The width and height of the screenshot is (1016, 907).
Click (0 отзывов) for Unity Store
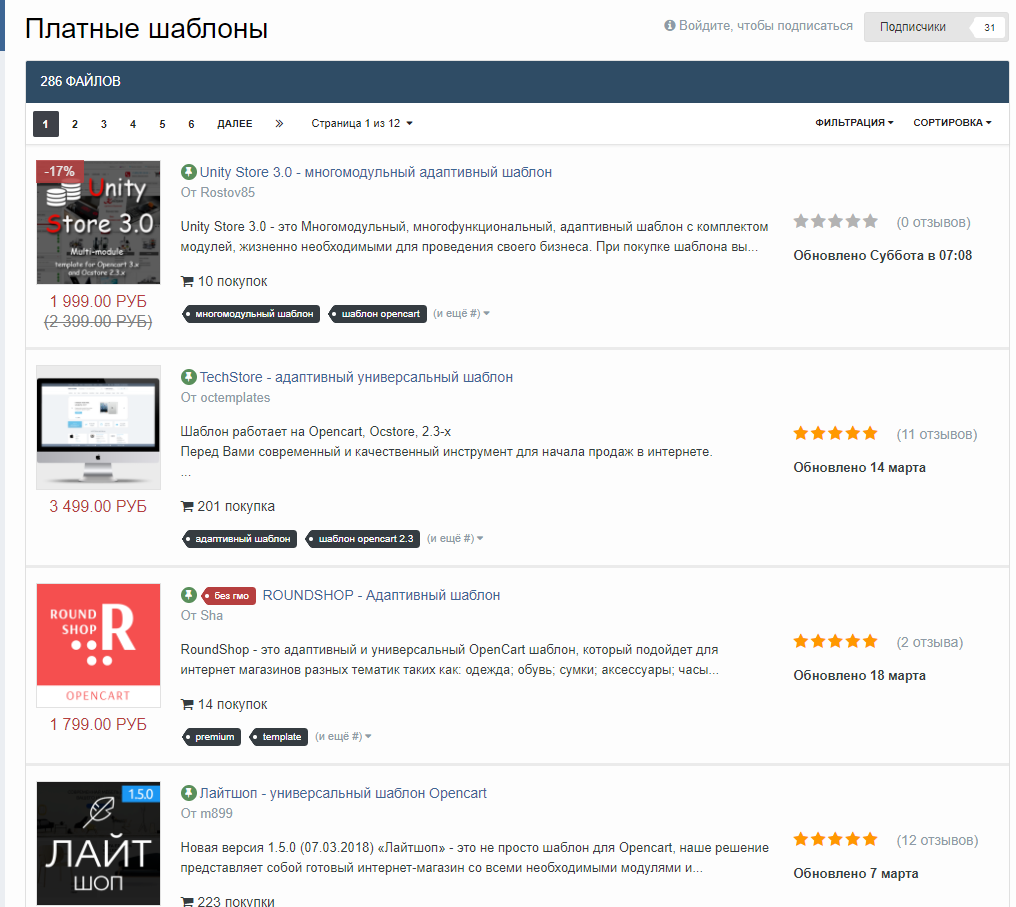934,222
